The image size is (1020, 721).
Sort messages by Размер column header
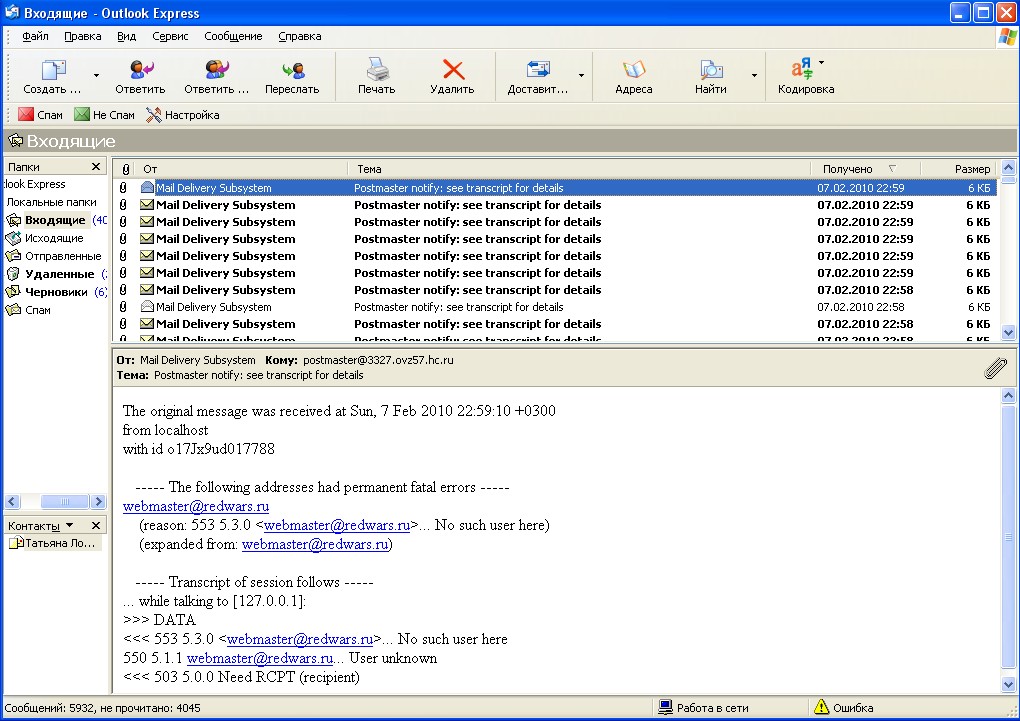pos(960,169)
